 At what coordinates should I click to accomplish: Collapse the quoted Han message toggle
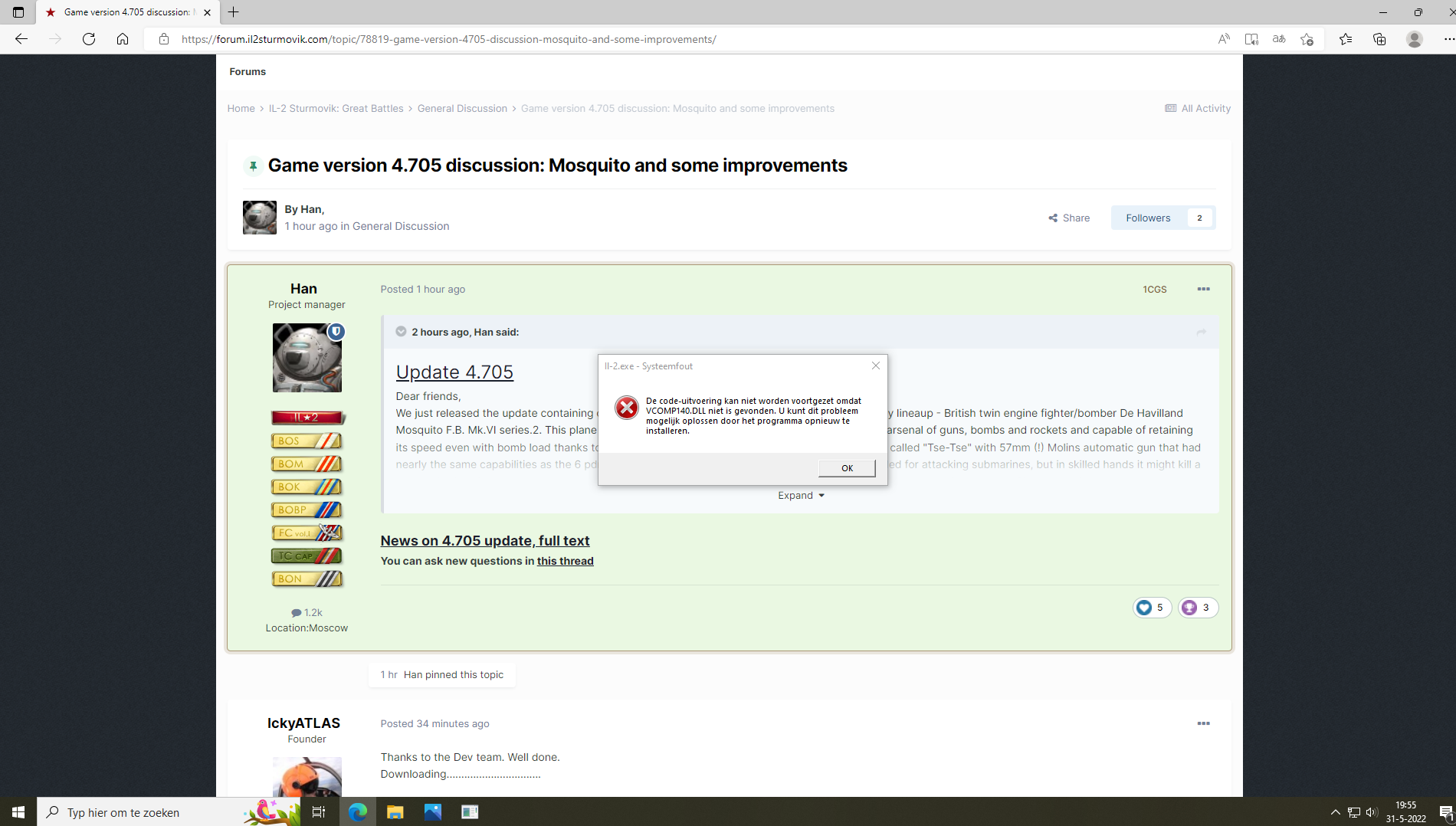click(401, 332)
